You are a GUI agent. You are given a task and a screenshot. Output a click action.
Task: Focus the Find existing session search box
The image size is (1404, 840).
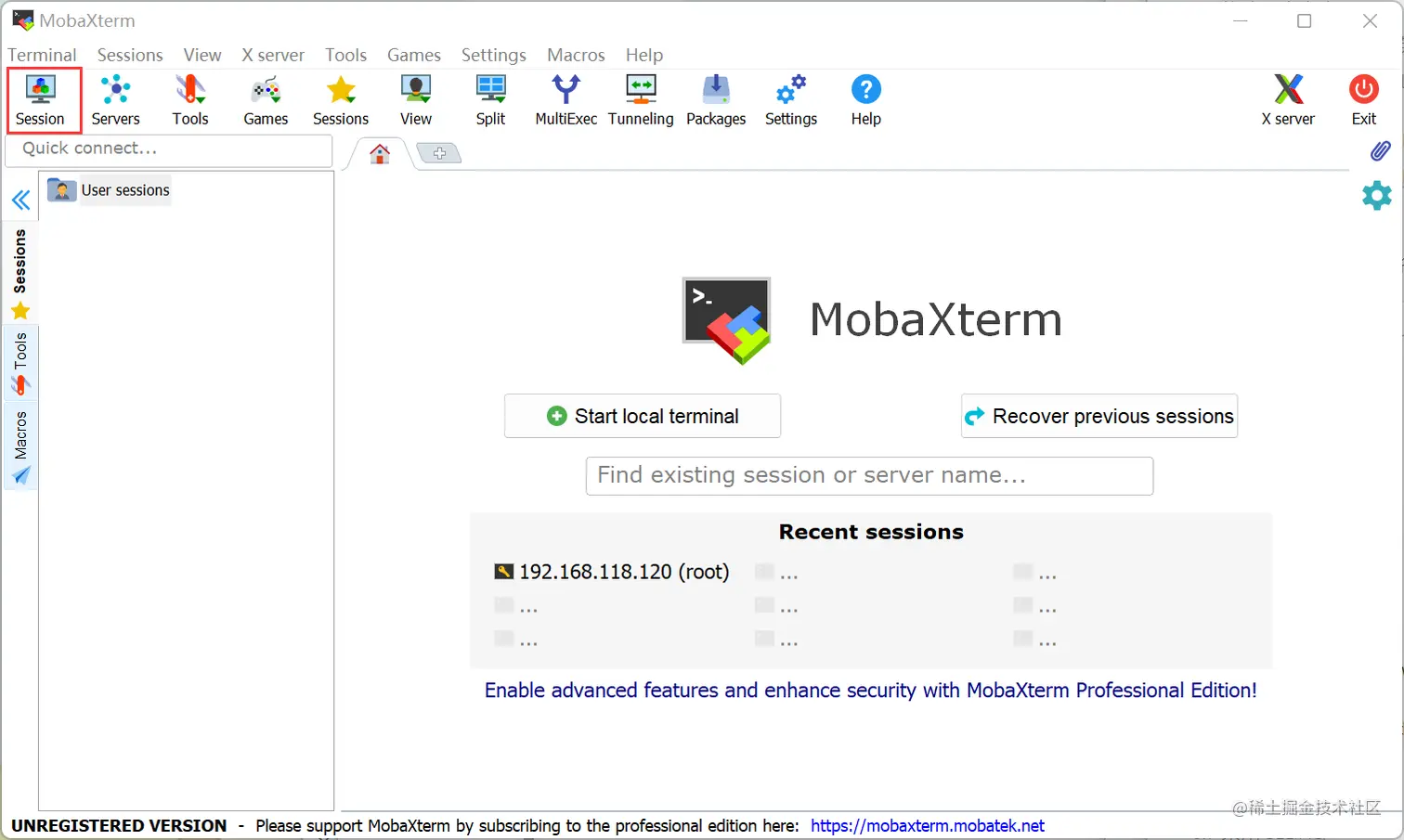[869, 475]
